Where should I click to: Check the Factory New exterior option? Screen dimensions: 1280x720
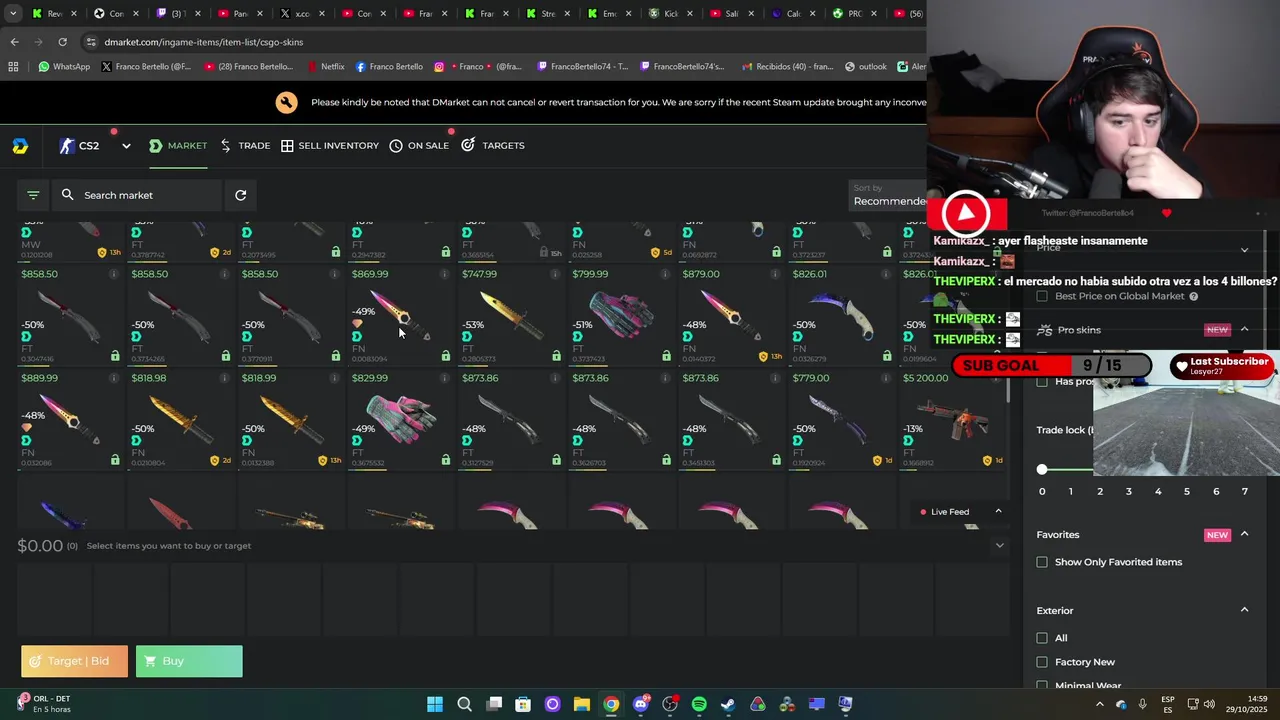[1042, 662]
